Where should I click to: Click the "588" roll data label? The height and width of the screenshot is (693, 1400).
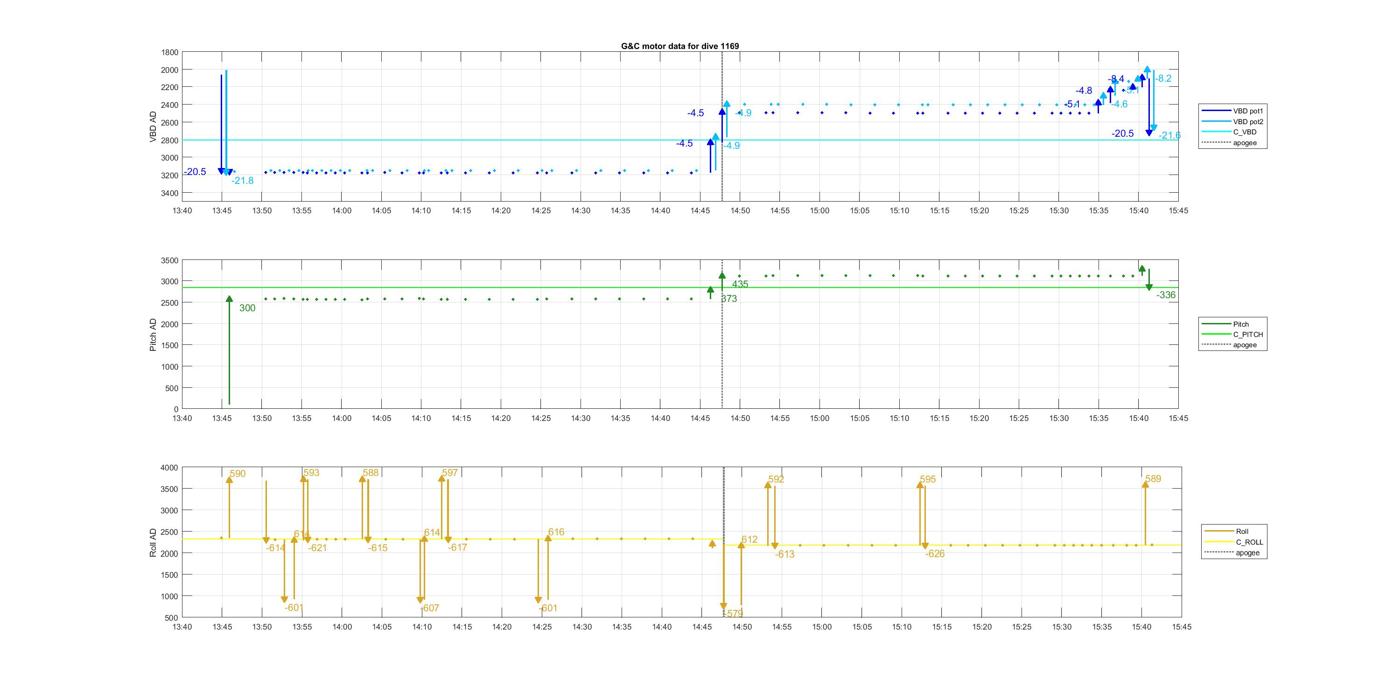click(x=371, y=473)
